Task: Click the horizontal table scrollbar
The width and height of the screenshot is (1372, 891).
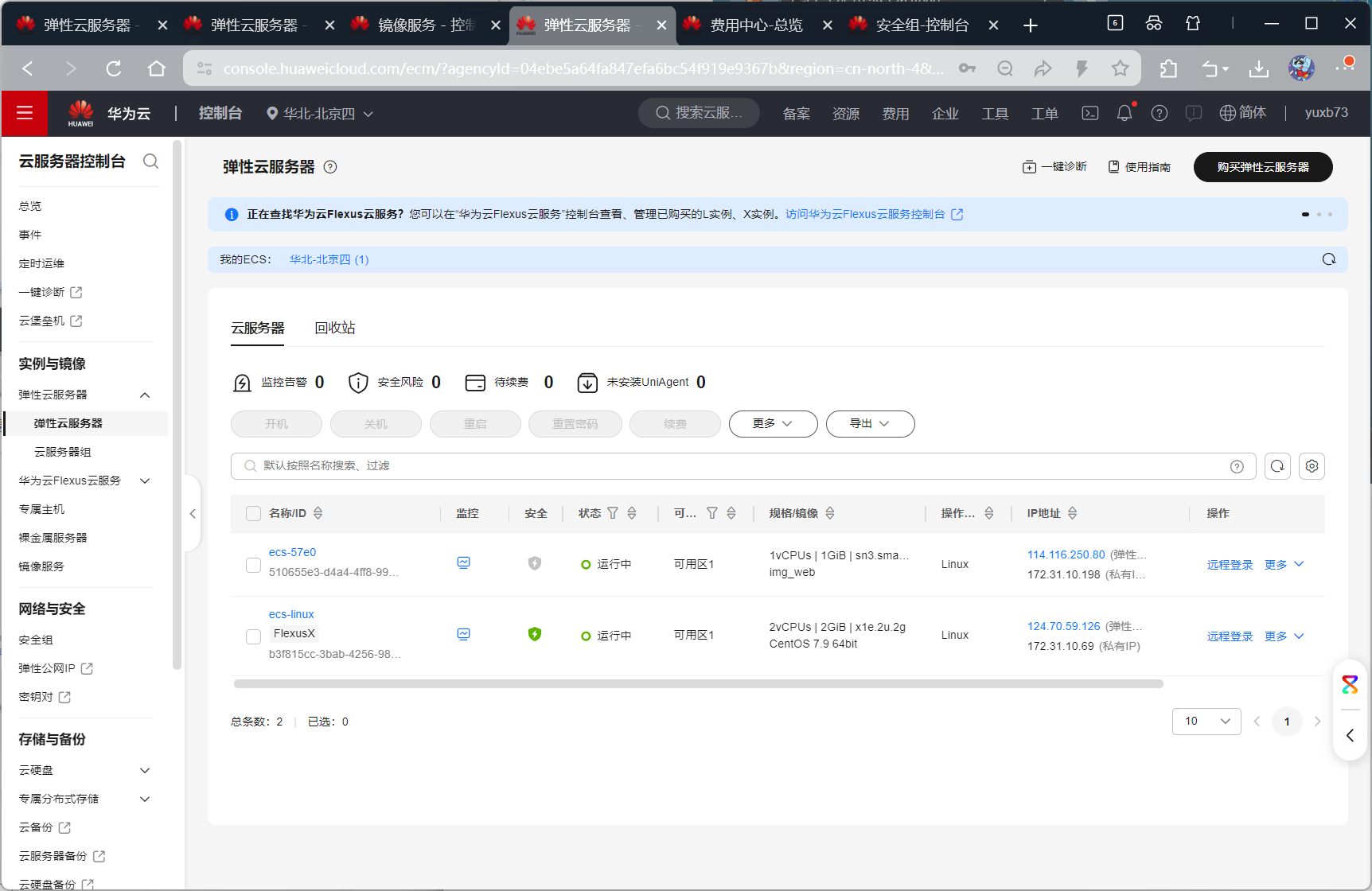Action: [x=698, y=683]
